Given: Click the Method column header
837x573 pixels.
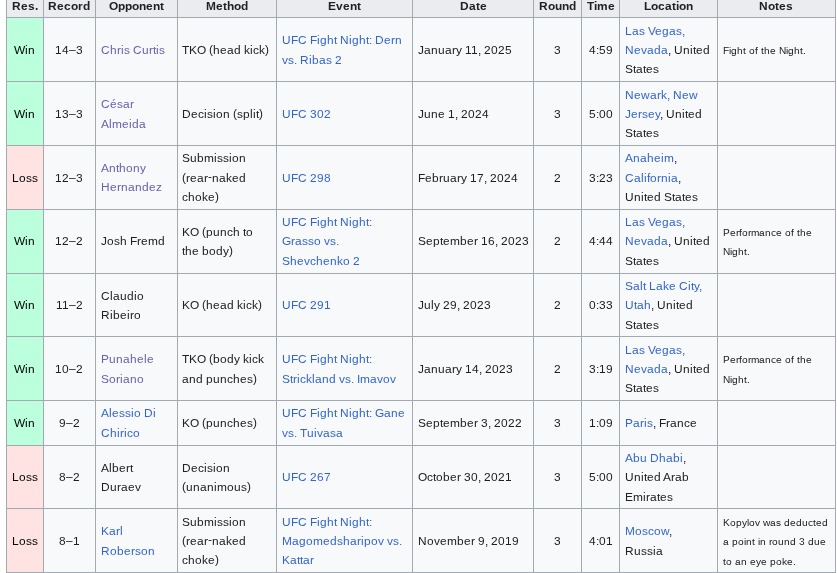Looking at the screenshot, I should click(227, 7).
